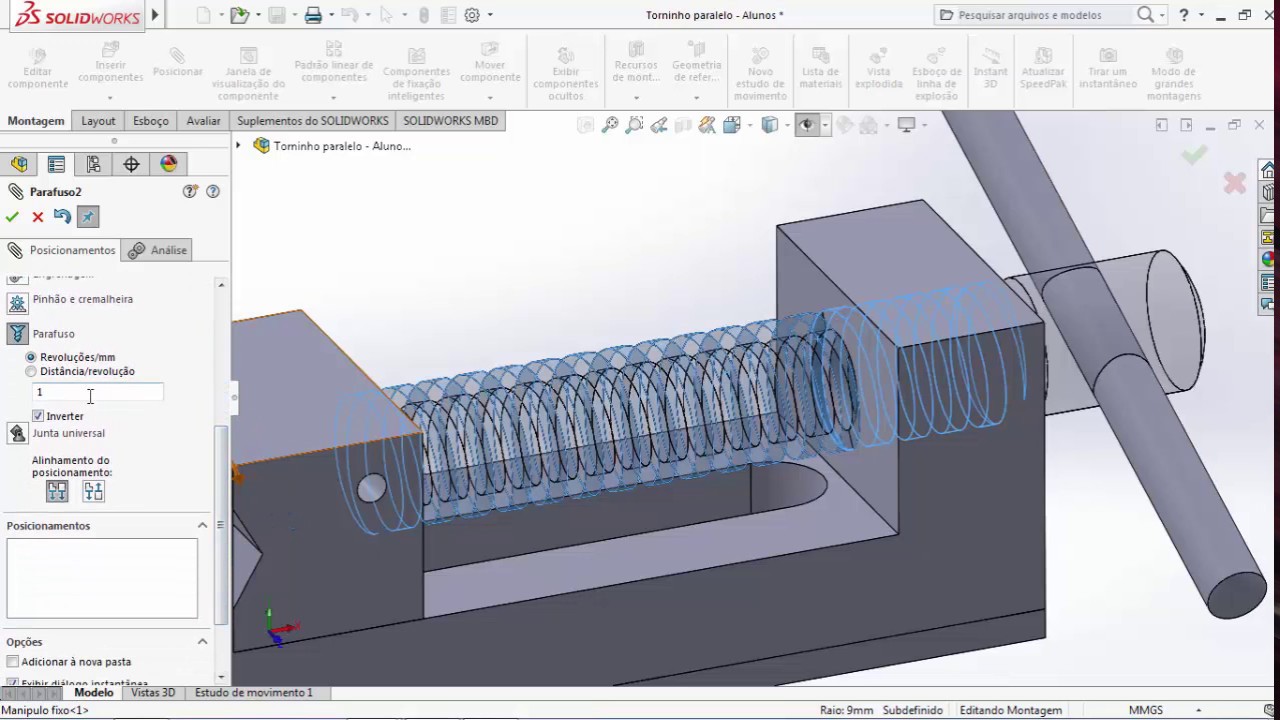Open the SOLIDWORKS resources home icon

point(1269,169)
